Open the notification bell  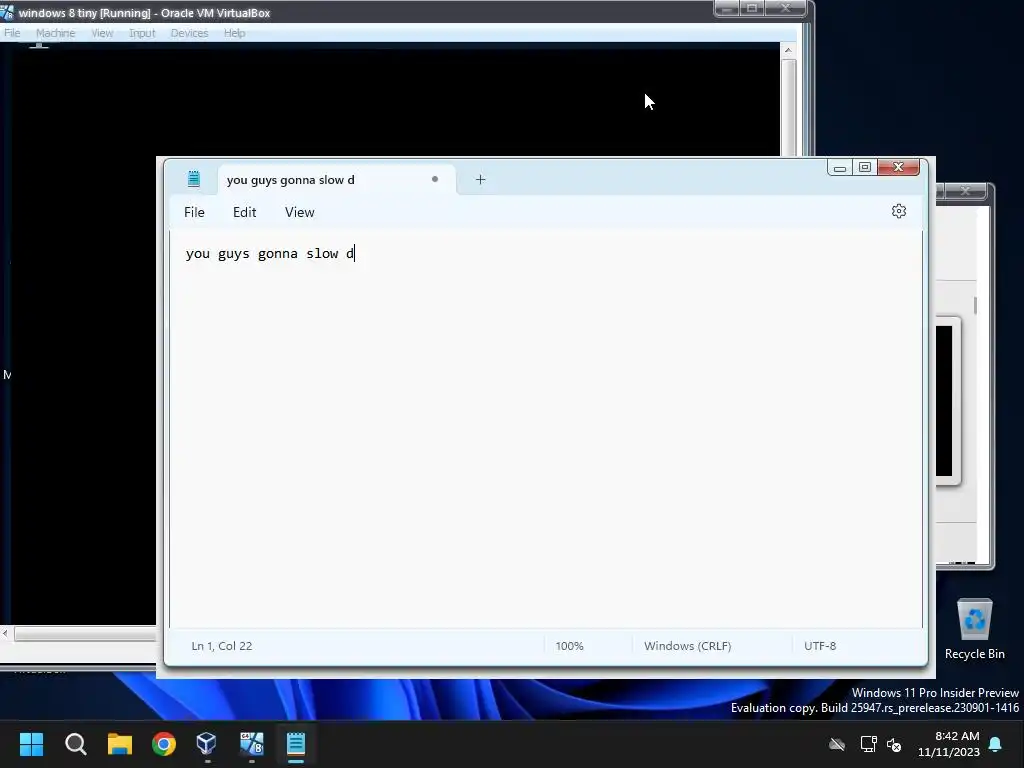point(995,744)
